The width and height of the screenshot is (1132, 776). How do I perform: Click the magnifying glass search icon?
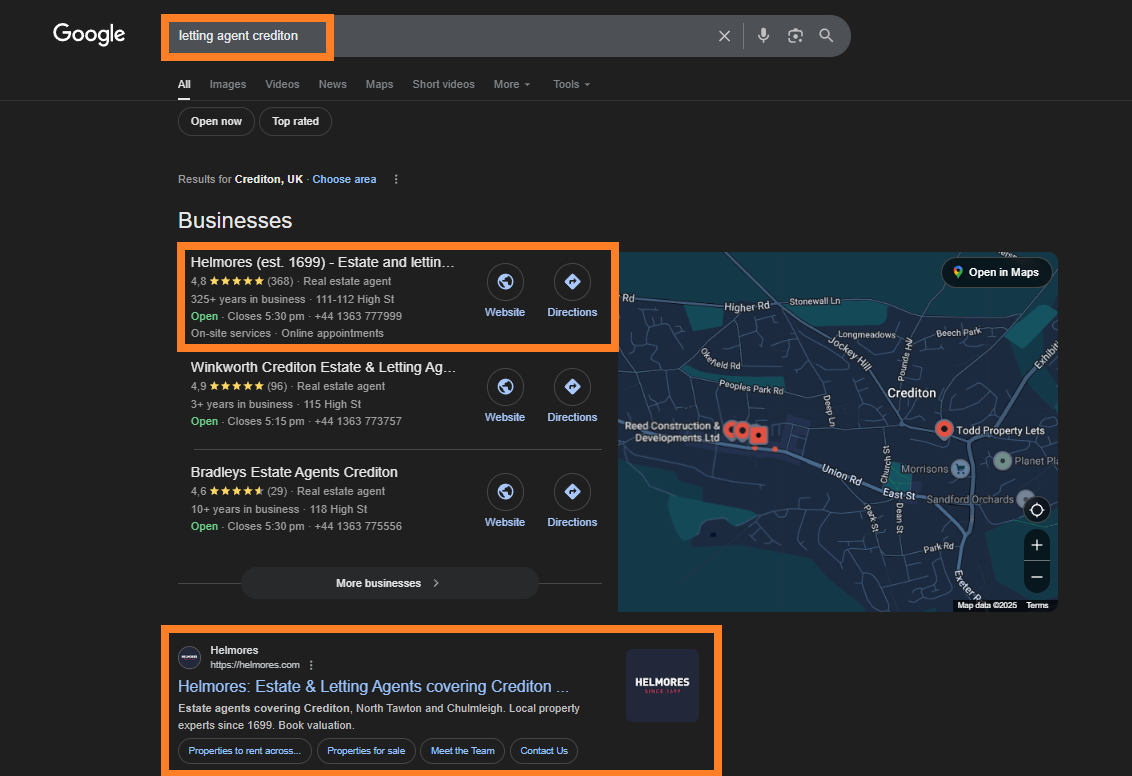(x=826, y=36)
